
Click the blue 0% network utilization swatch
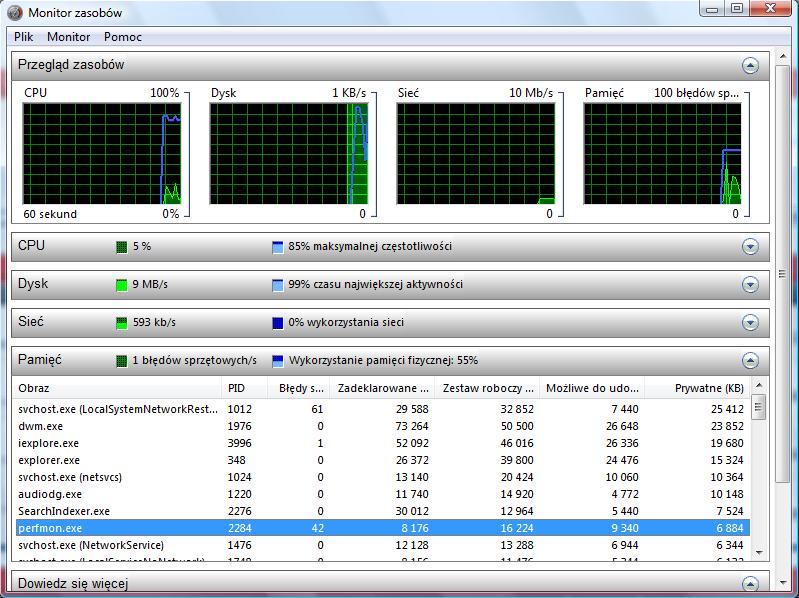[x=278, y=323]
